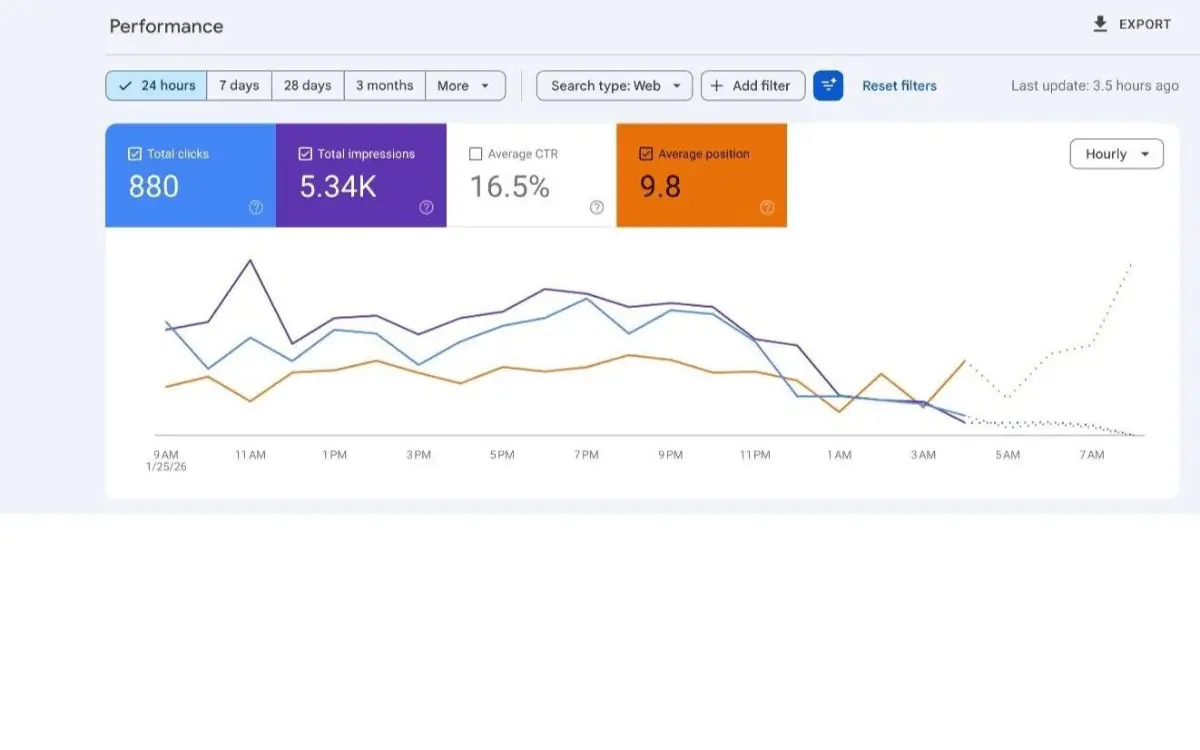Click the help icon on Average position card
Screen dimensions: 1200x750
[x=767, y=207]
